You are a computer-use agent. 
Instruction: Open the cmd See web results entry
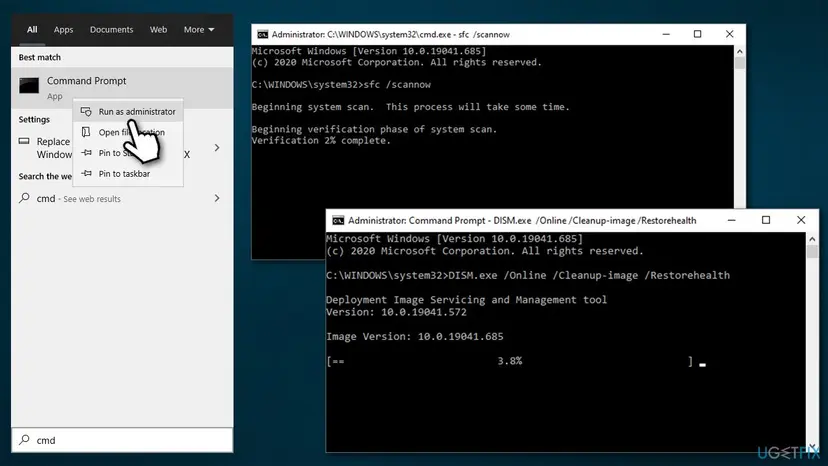coord(122,199)
